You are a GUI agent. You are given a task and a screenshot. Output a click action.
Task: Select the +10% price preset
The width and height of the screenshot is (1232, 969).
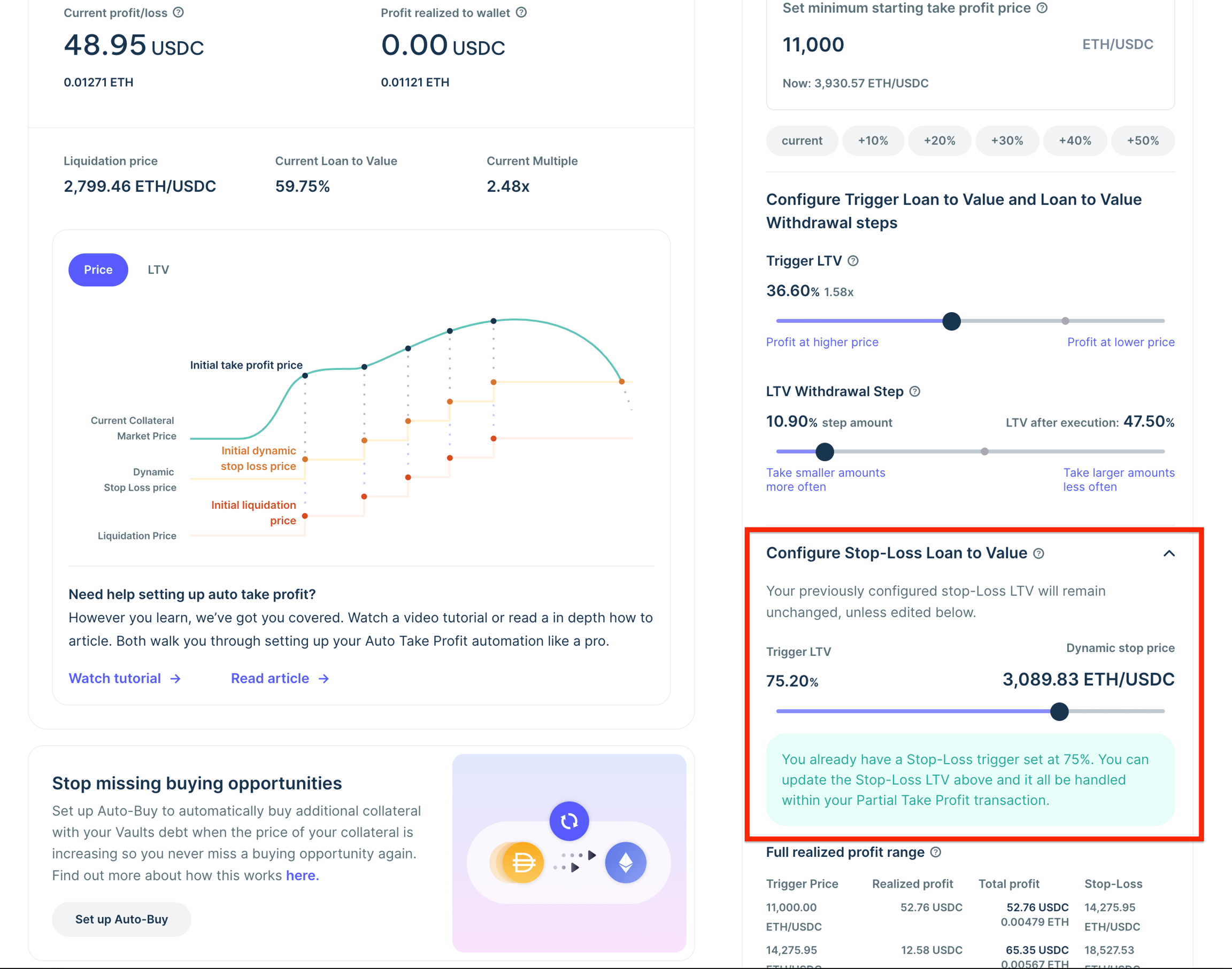[x=872, y=141]
